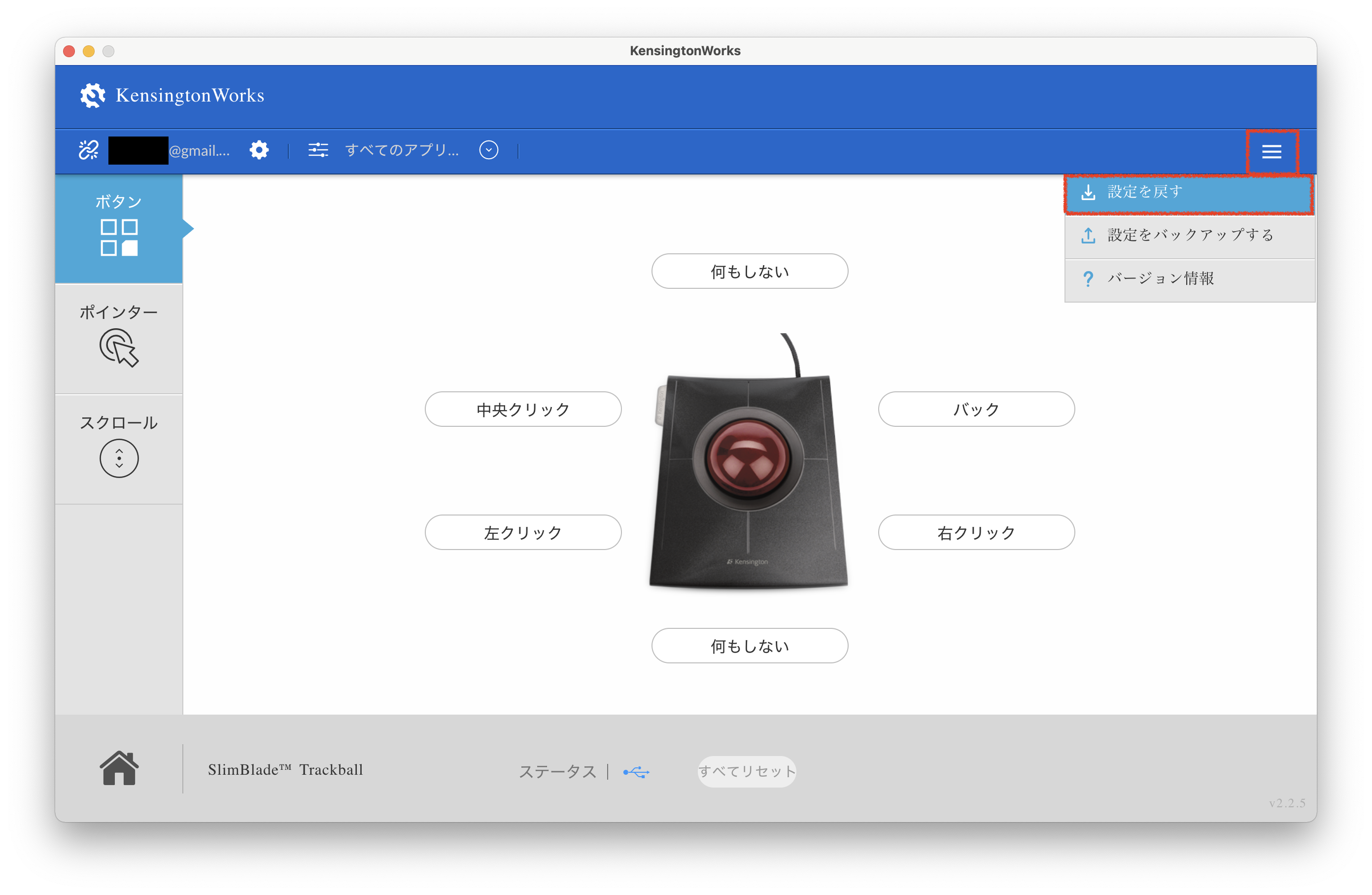Viewport: 1372px width, 895px height.
Task: Switch to the ボタン tab
Action: [x=119, y=228]
